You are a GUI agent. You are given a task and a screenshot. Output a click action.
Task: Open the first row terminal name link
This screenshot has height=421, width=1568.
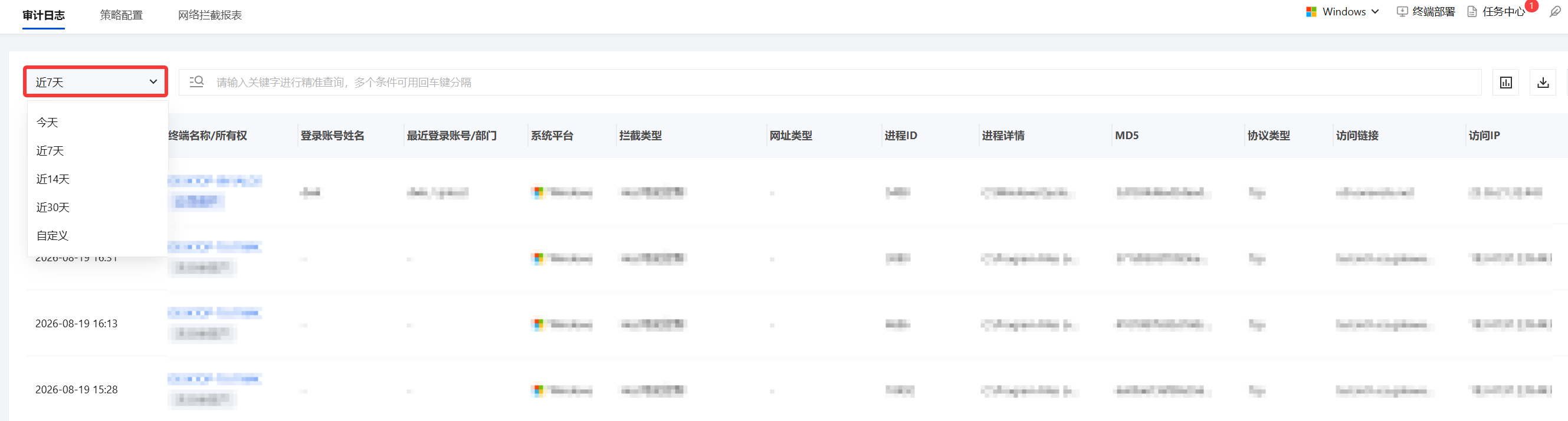pos(214,180)
